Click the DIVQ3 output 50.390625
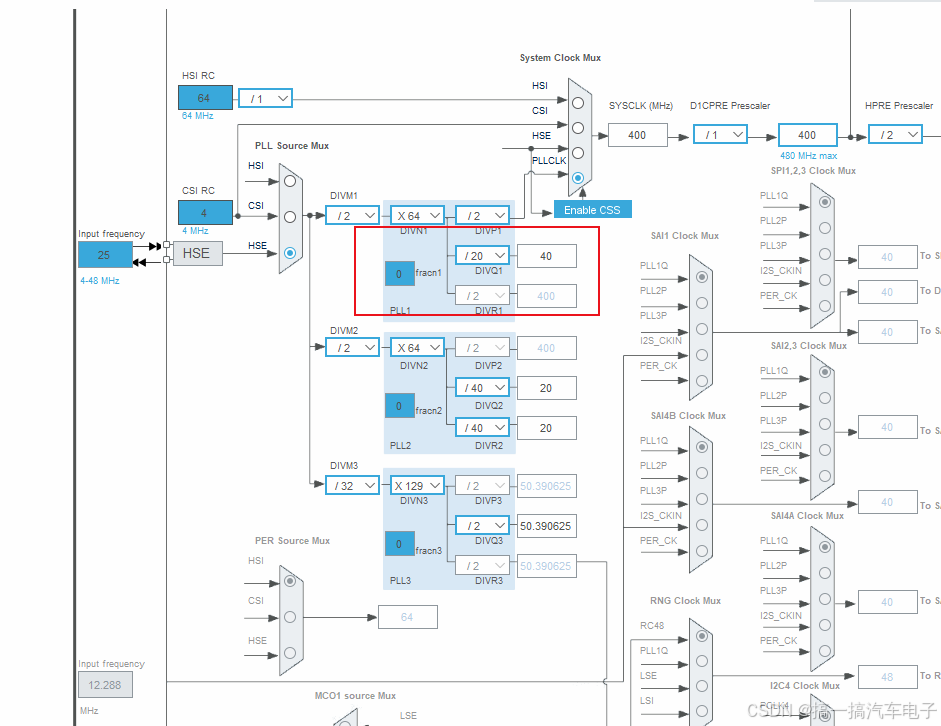 [546, 526]
